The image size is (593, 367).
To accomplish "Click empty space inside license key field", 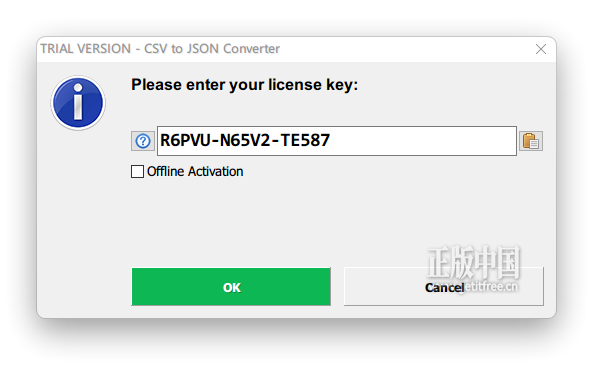I will pos(424,141).
